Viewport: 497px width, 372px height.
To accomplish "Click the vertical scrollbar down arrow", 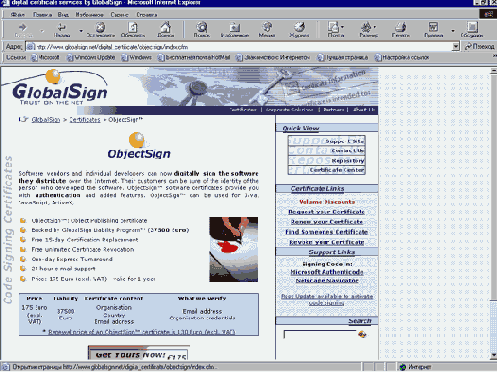I will click(494, 356).
